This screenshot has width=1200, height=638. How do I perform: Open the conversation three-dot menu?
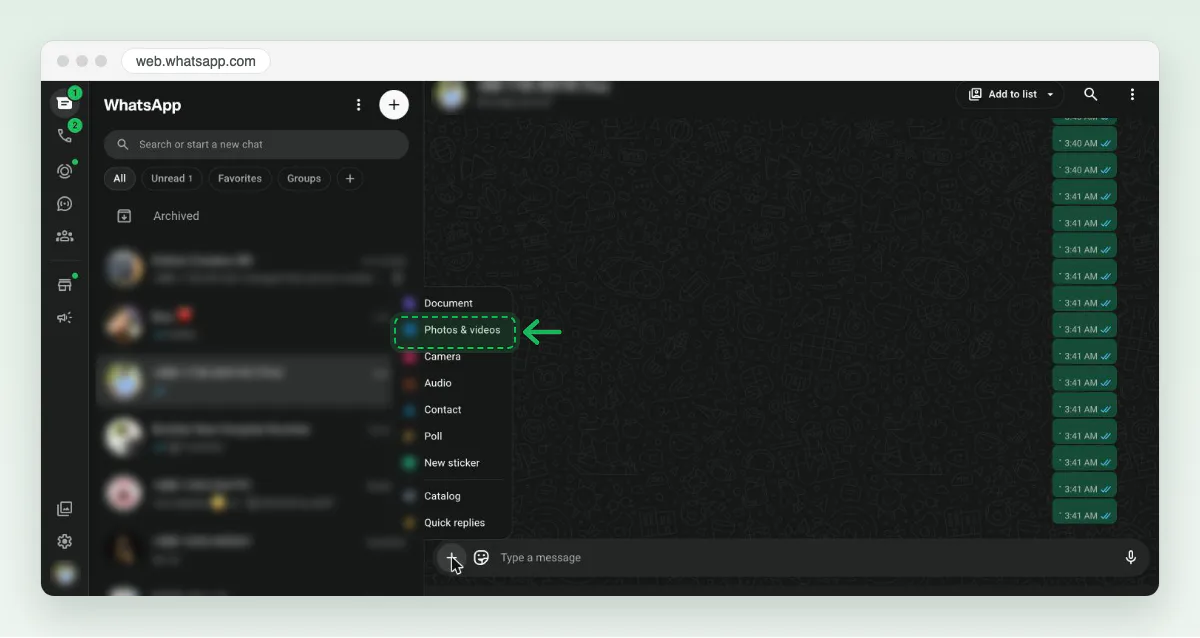coord(1132,94)
